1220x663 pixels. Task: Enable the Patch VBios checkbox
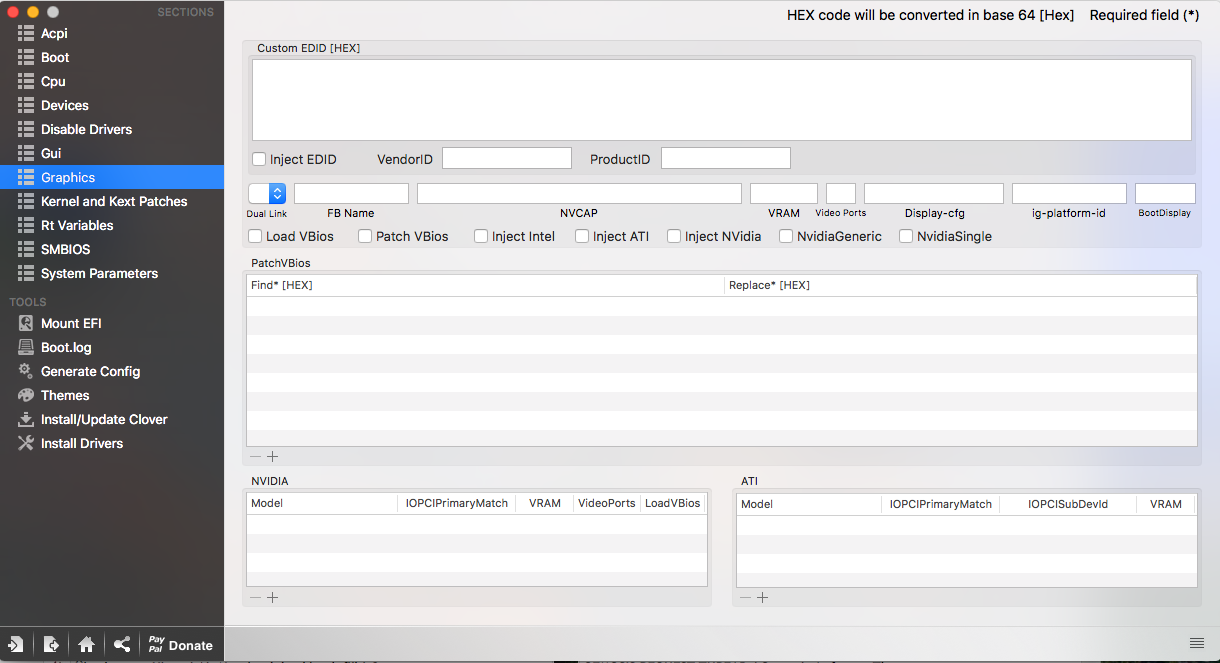[365, 236]
